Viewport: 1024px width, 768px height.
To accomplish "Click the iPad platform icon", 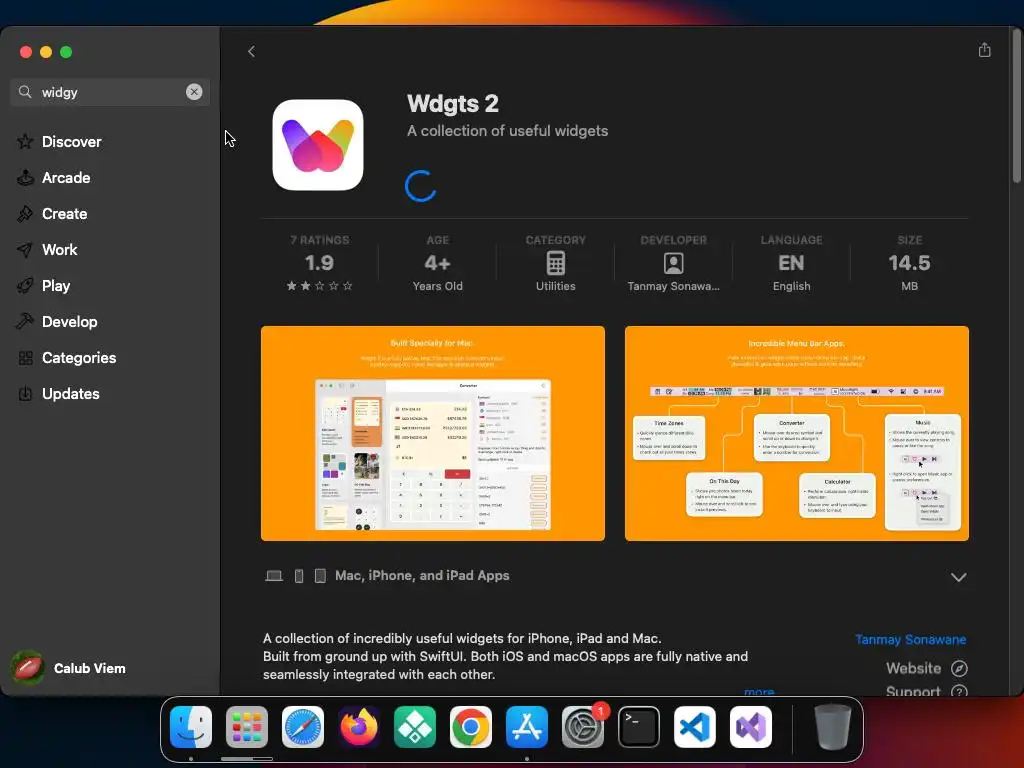I will (320, 576).
